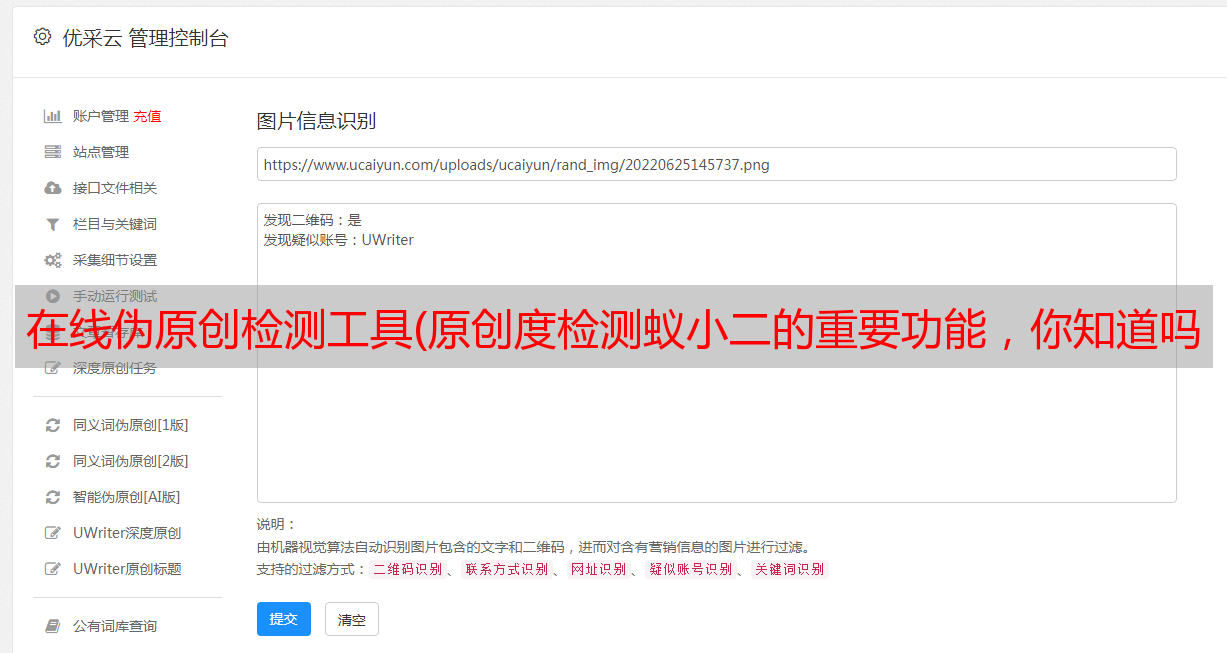
Task: Click the book icon for 公有词库查询
Action: coord(53,626)
